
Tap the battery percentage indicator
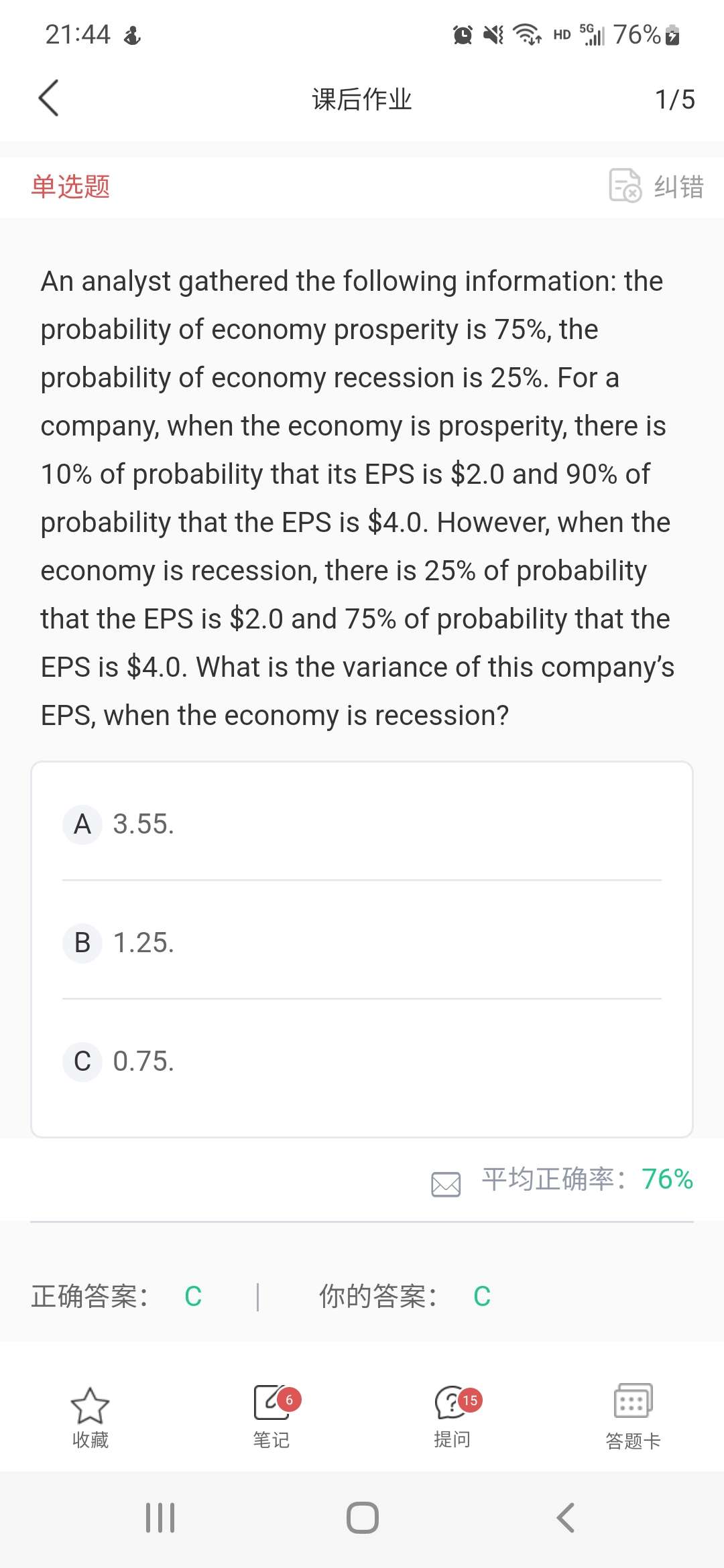click(x=637, y=34)
